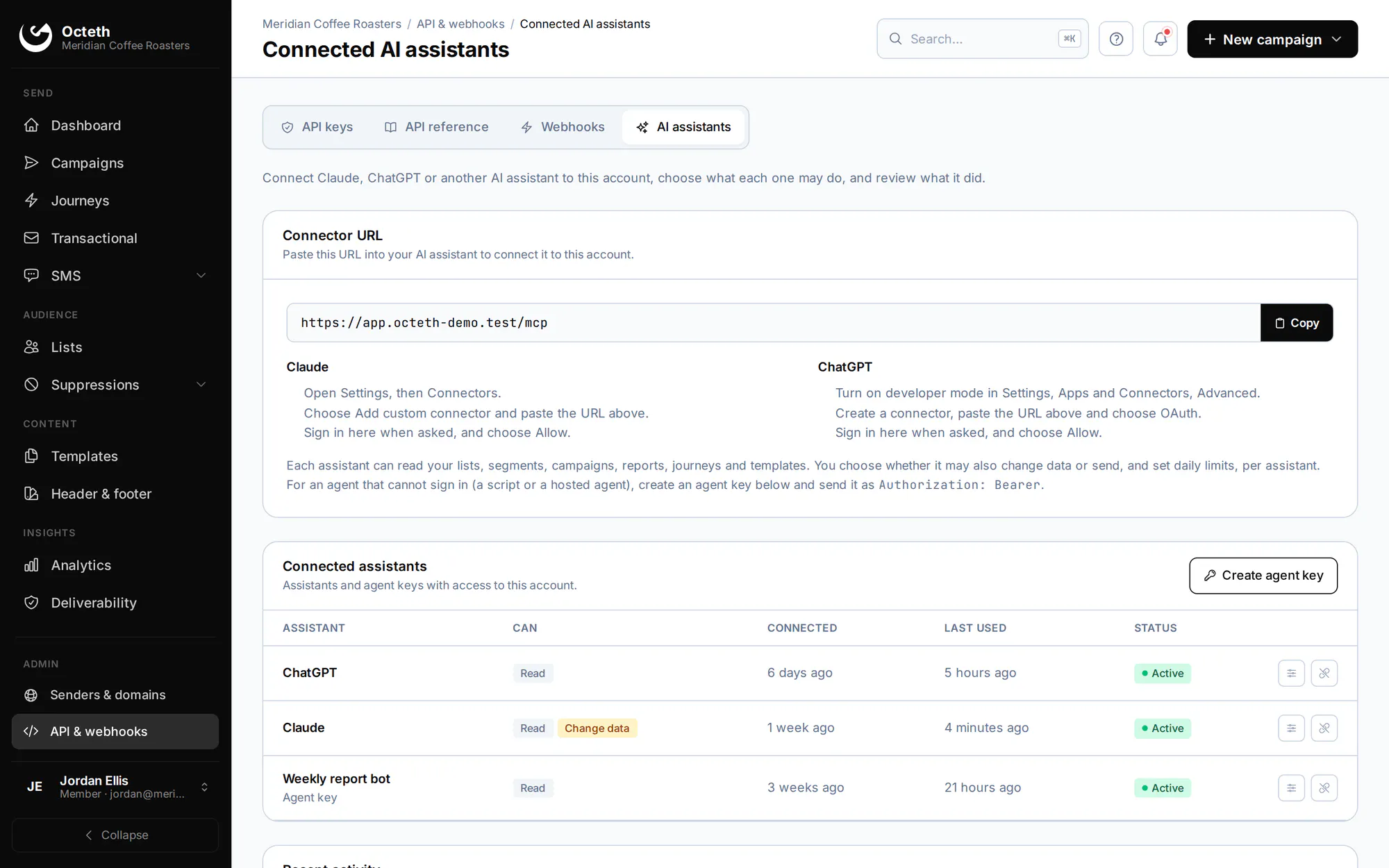The image size is (1389, 868).
Task: Revoke the Weekly report bot key
Action: point(1324,788)
